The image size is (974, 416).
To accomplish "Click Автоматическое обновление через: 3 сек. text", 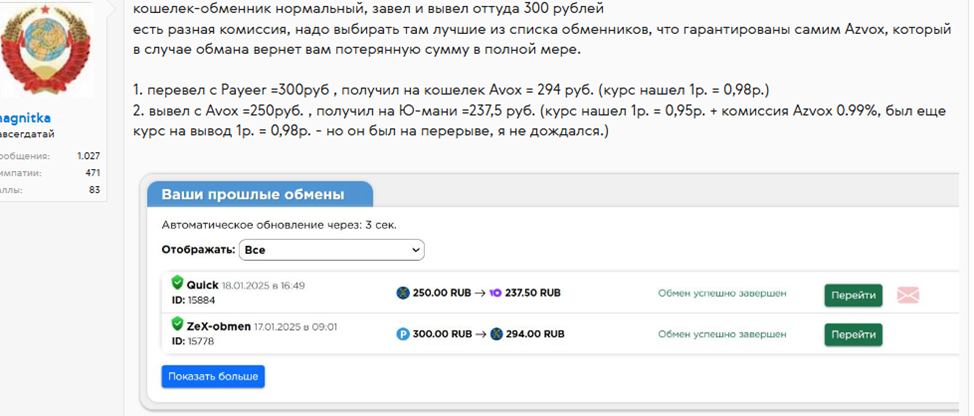I will [x=279, y=225].
